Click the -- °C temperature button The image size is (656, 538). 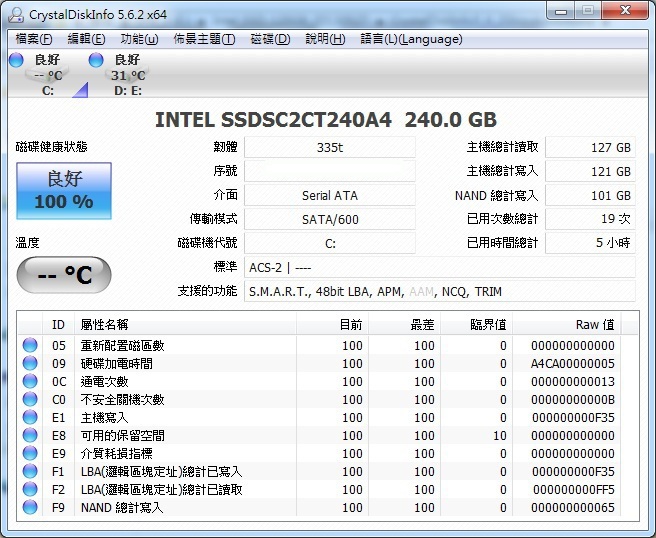[64, 275]
